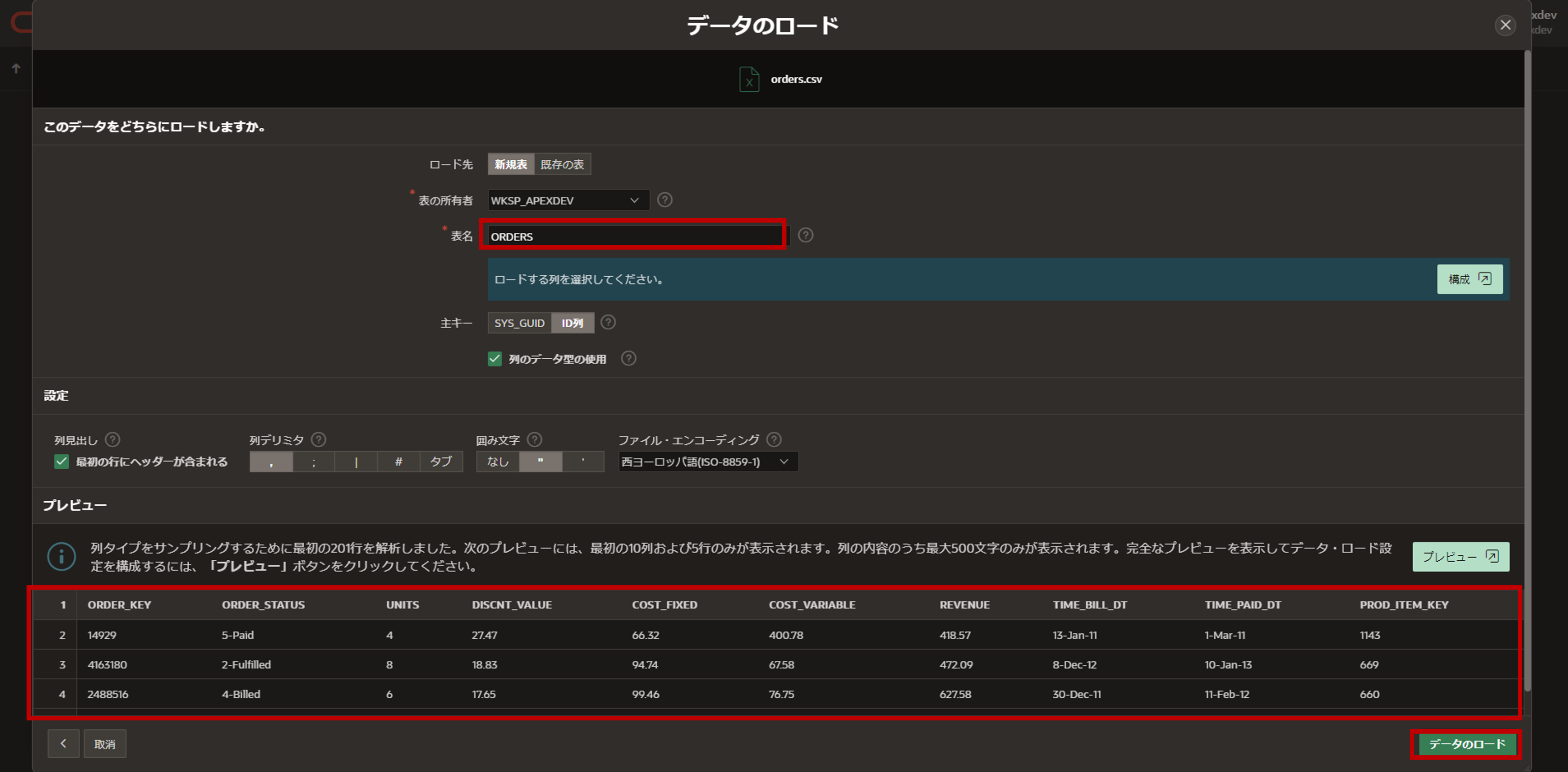Uncheck 最初の行にヘッダーが含まれる checkbox
This screenshot has height=772, width=1568.
61,462
